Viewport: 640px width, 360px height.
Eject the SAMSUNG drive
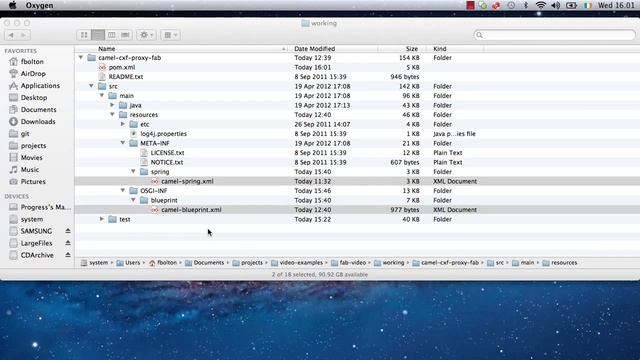pyautogui.click(x=68, y=231)
